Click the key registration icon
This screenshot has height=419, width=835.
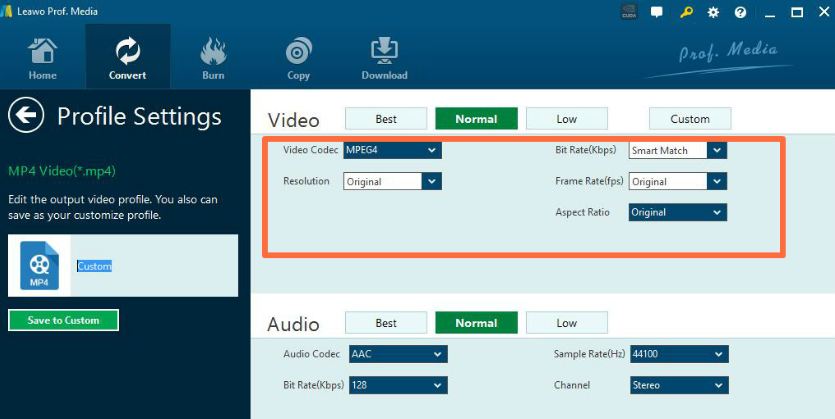click(x=686, y=12)
